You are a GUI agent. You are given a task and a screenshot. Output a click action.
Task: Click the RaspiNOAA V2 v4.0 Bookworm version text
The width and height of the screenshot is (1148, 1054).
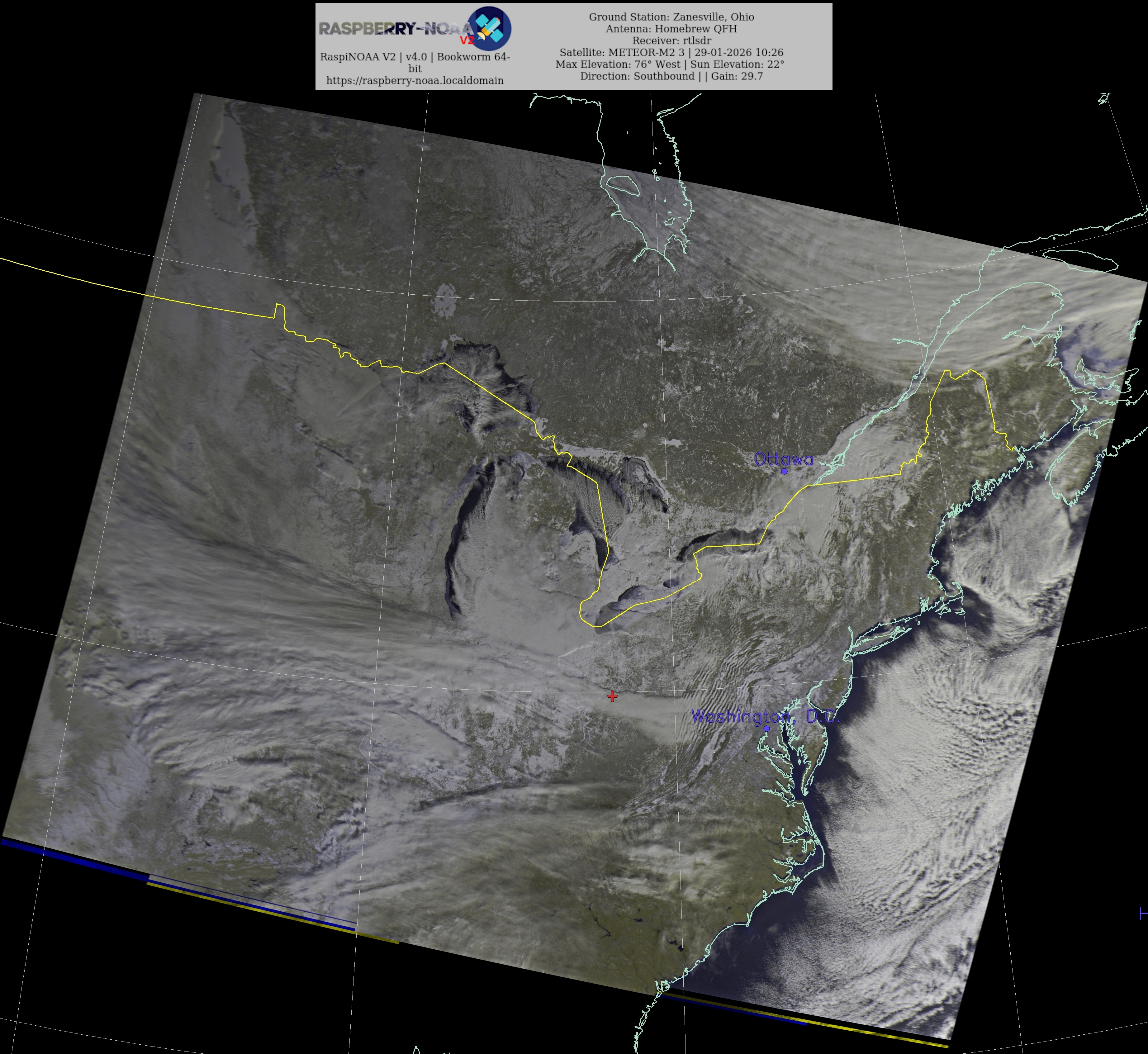coord(415,57)
